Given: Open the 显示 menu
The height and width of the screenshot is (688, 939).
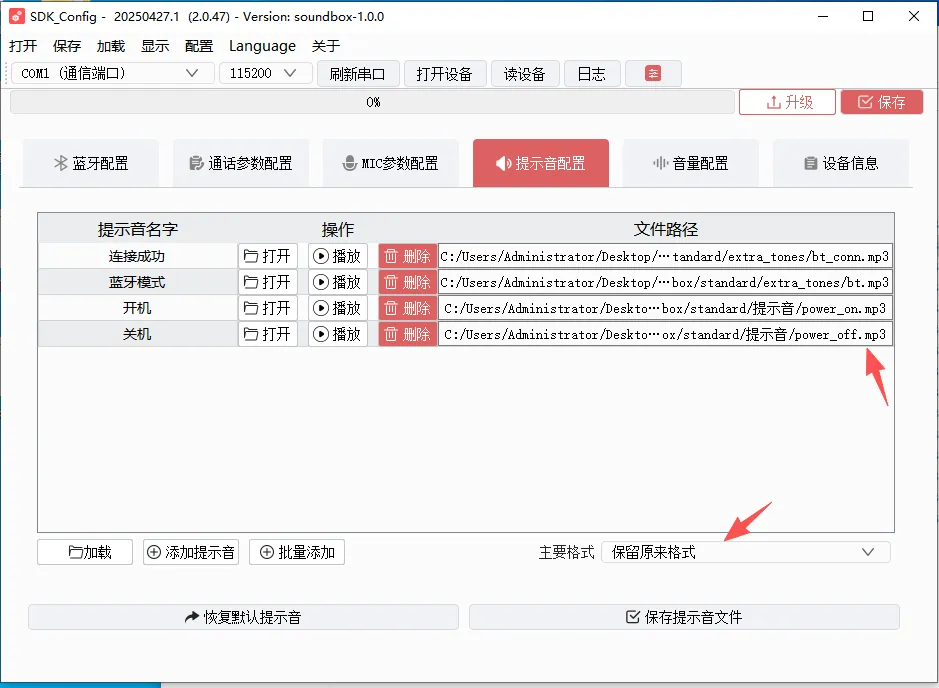Looking at the screenshot, I should (155, 46).
